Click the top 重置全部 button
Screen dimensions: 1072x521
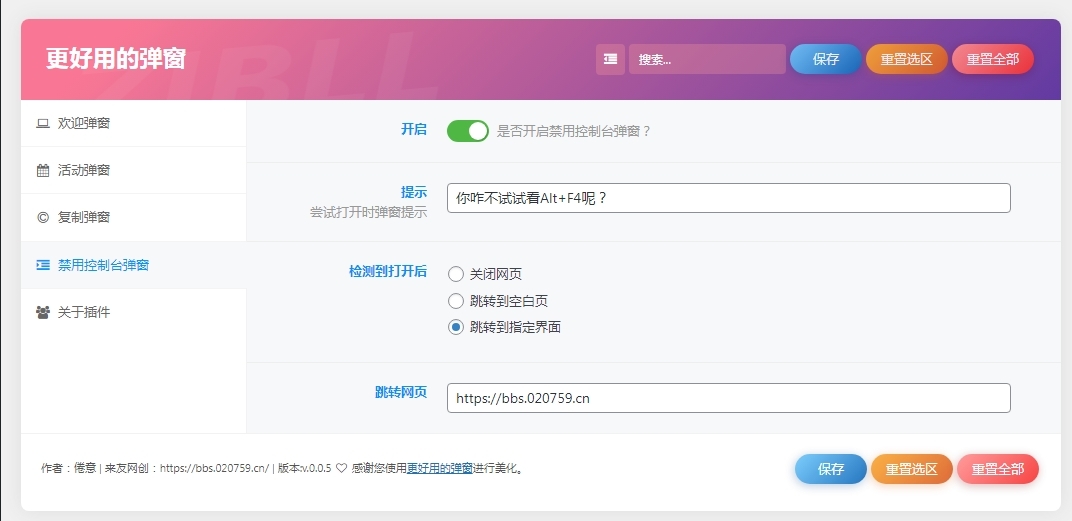[992, 59]
